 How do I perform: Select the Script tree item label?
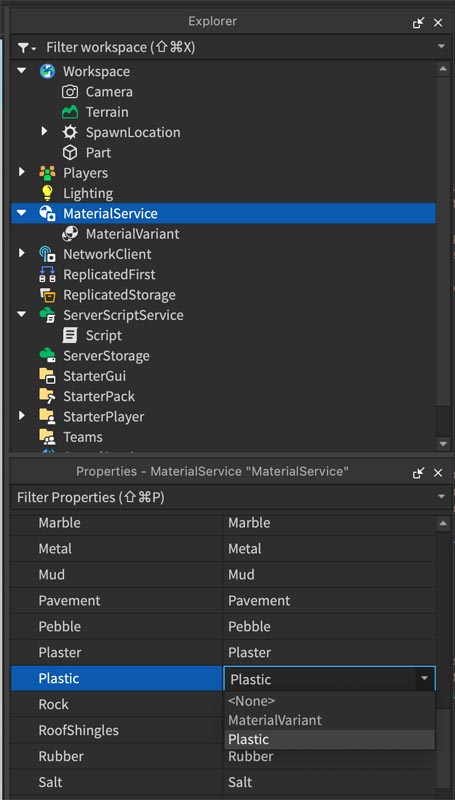pos(104,335)
